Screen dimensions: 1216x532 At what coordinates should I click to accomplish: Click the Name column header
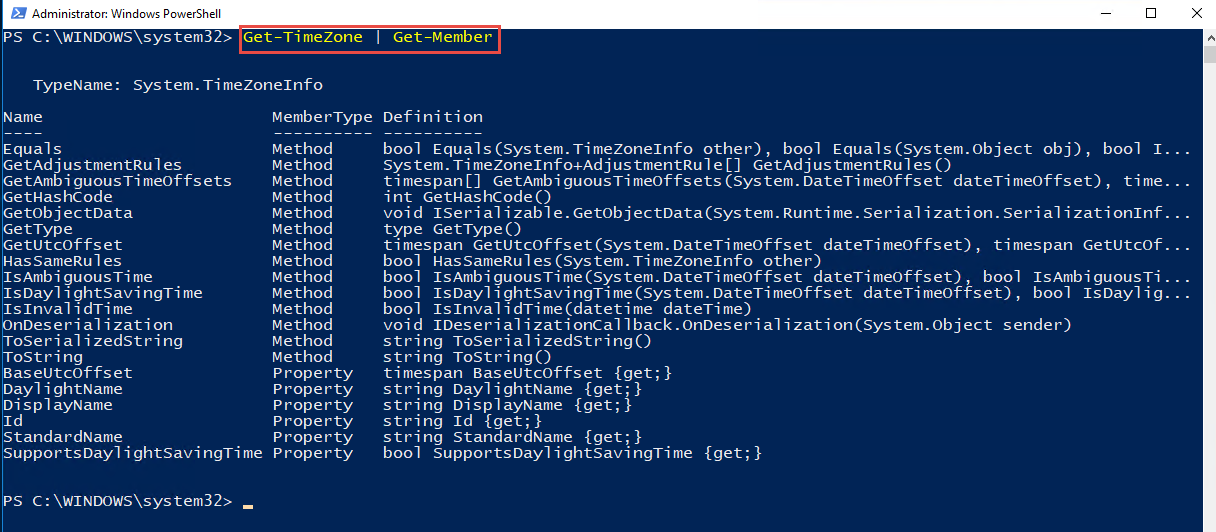pos(23,117)
